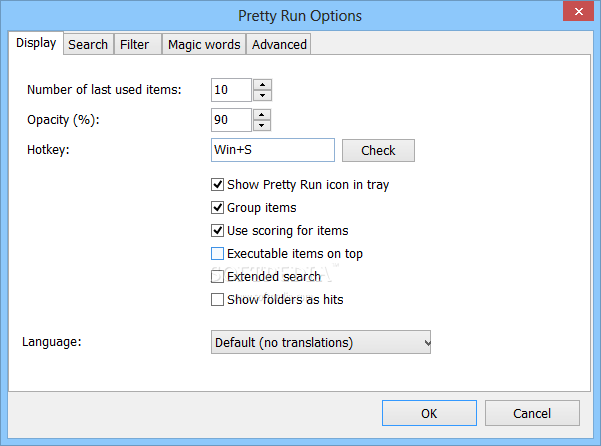601x446 pixels.
Task: Decrease number of last used items
Action: pyautogui.click(x=263, y=95)
